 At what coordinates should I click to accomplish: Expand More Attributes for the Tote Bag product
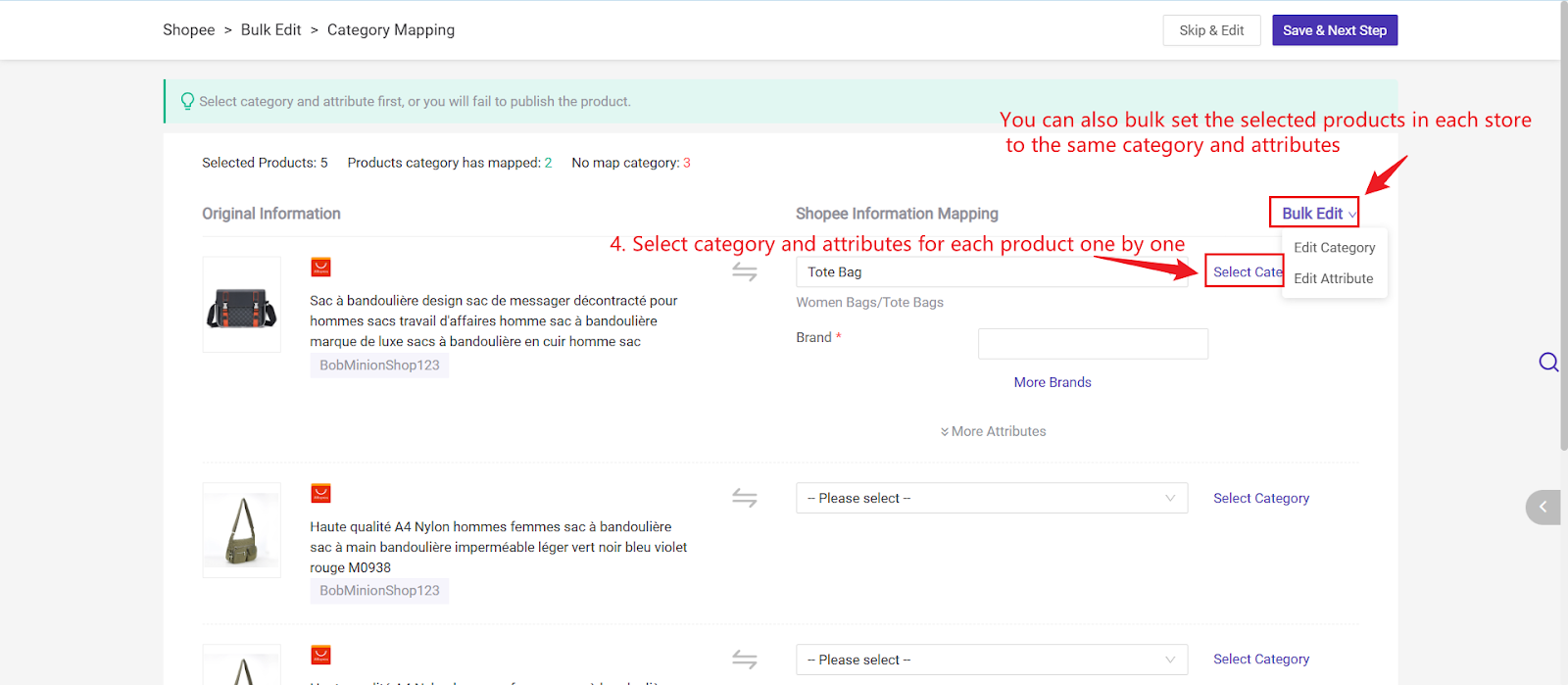click(x=992, y=430)
